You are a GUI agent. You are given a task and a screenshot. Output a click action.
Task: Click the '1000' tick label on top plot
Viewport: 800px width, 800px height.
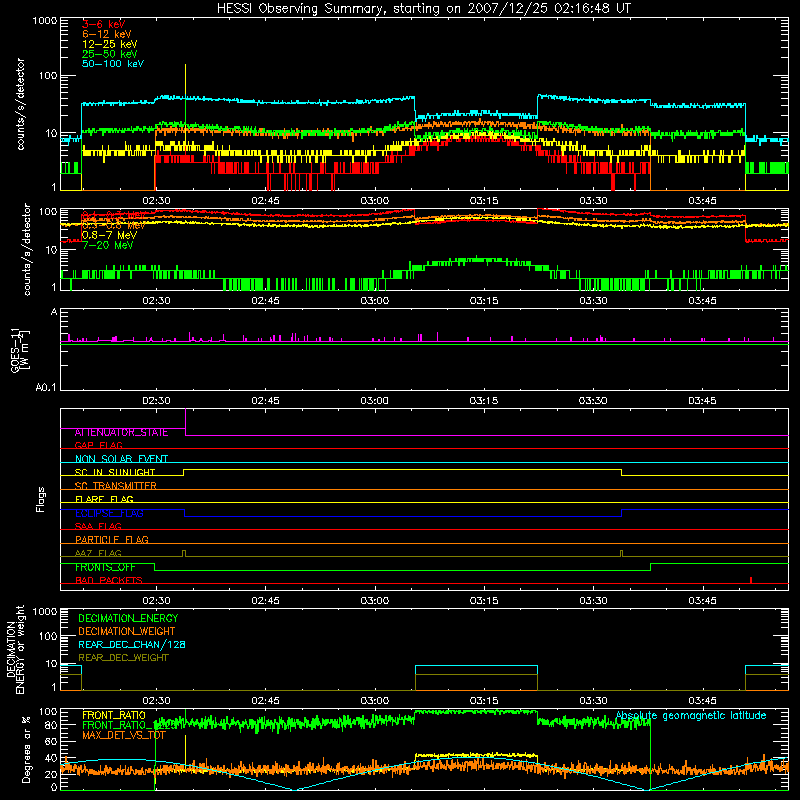[x=45, y=21]
